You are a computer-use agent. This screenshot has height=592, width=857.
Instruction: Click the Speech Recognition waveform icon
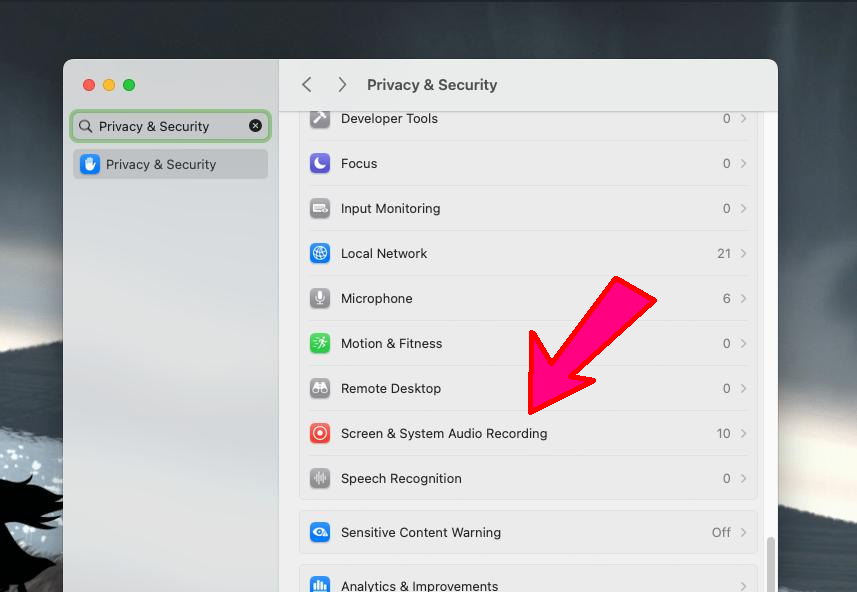click(x=320, y=478)
